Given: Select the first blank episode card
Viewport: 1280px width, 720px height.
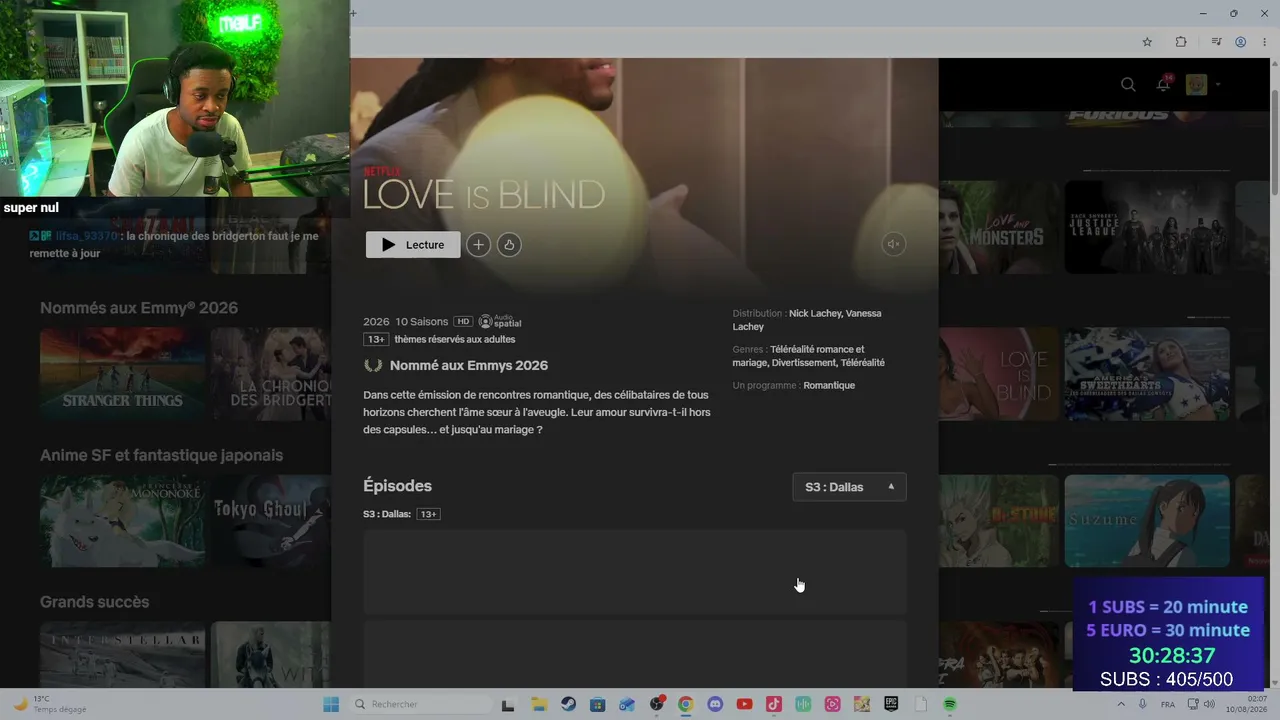Looking at the screenshot, I should 635,572.
